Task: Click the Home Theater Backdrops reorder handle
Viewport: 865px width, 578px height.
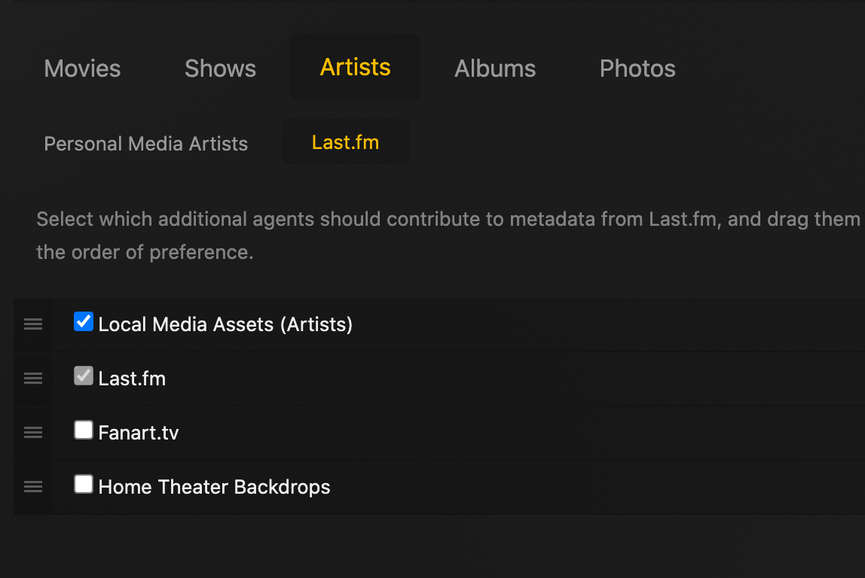Action: [x=33, y=487]
